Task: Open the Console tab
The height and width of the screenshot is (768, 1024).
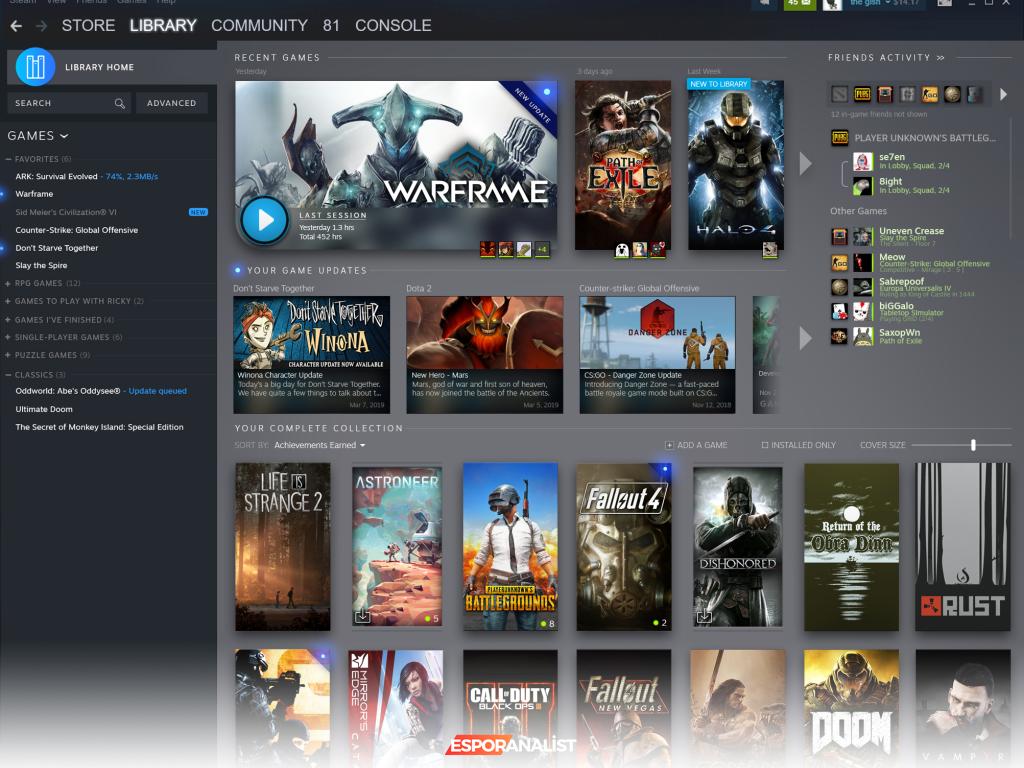Action: coord(393,25)
